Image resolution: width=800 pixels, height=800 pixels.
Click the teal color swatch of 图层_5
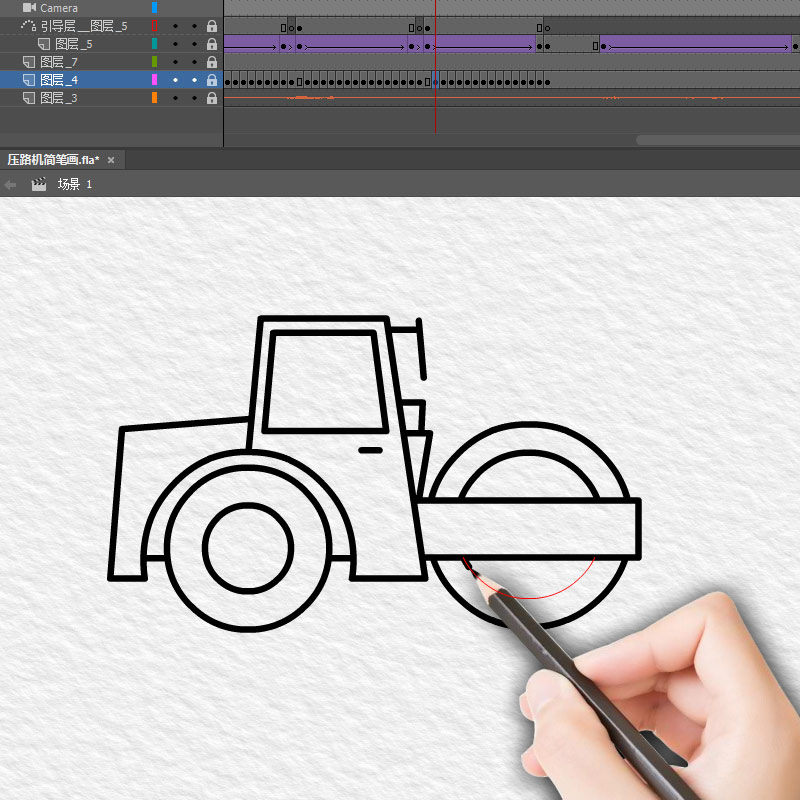(x=155, y=43)
